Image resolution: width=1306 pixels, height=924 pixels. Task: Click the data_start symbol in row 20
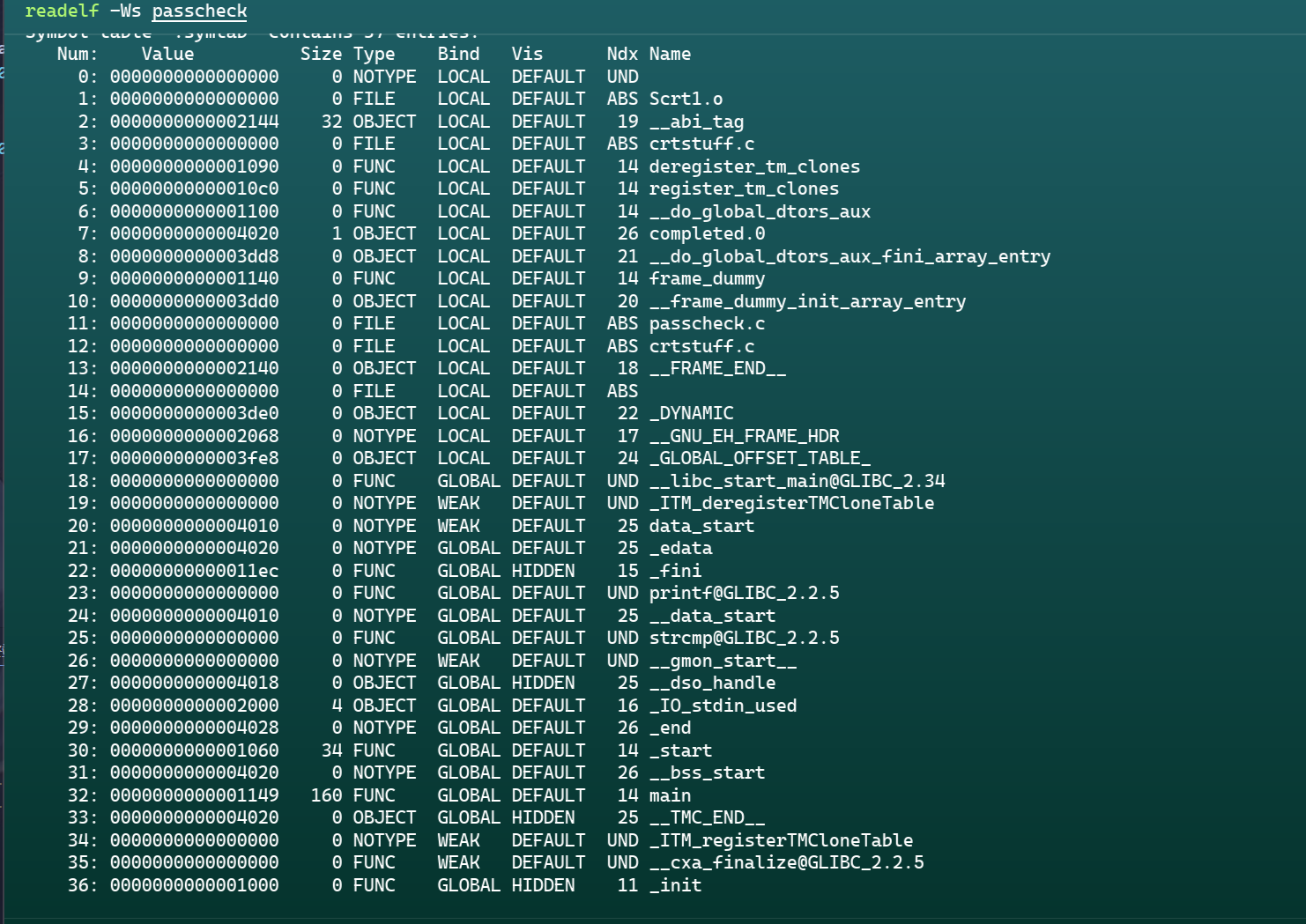pyautogui.click(x=701, y=527)
